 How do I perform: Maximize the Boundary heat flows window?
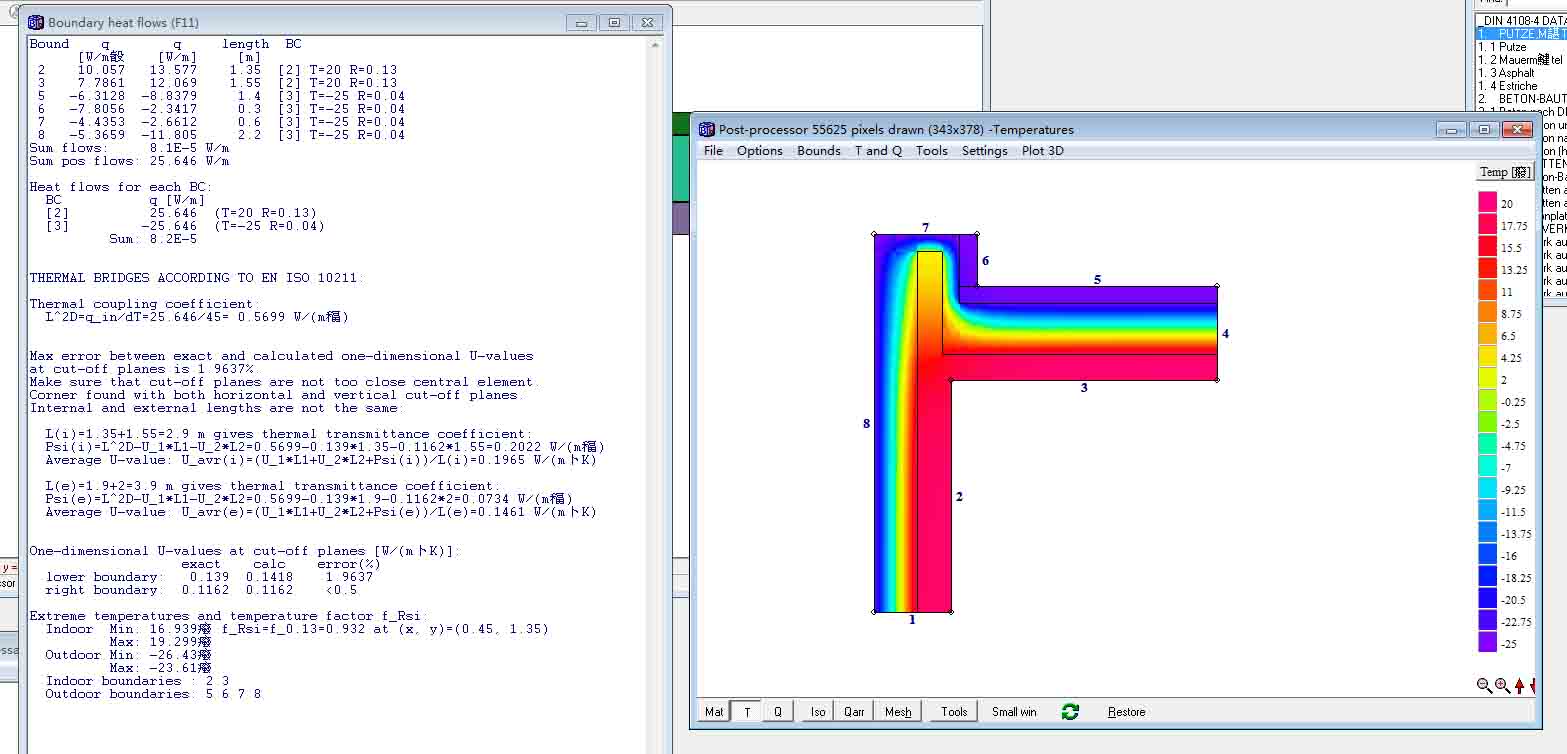[614, 22]
